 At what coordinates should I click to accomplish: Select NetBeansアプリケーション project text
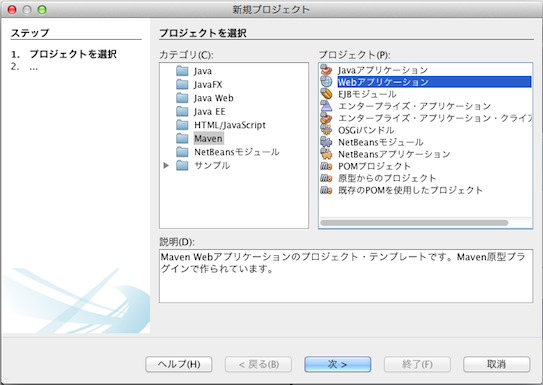394,154
